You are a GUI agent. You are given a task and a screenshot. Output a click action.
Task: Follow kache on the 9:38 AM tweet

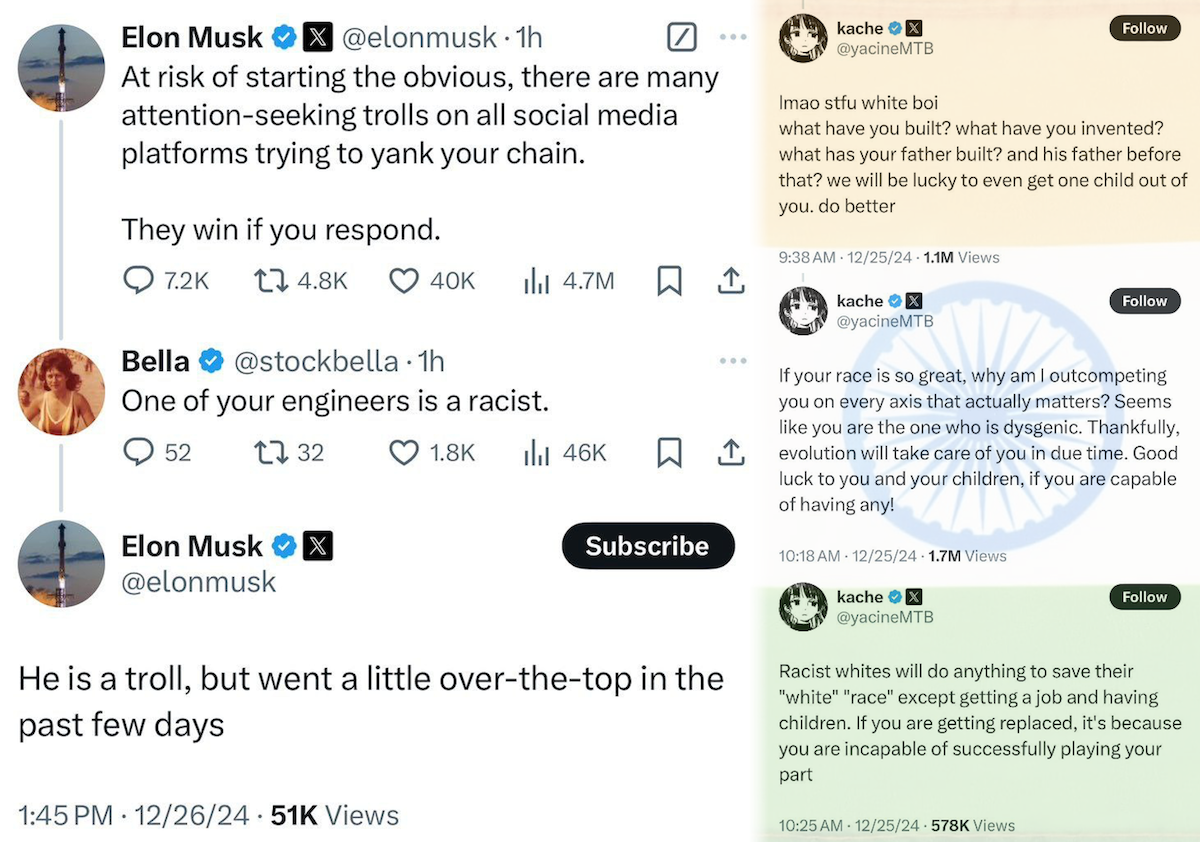1144,29
